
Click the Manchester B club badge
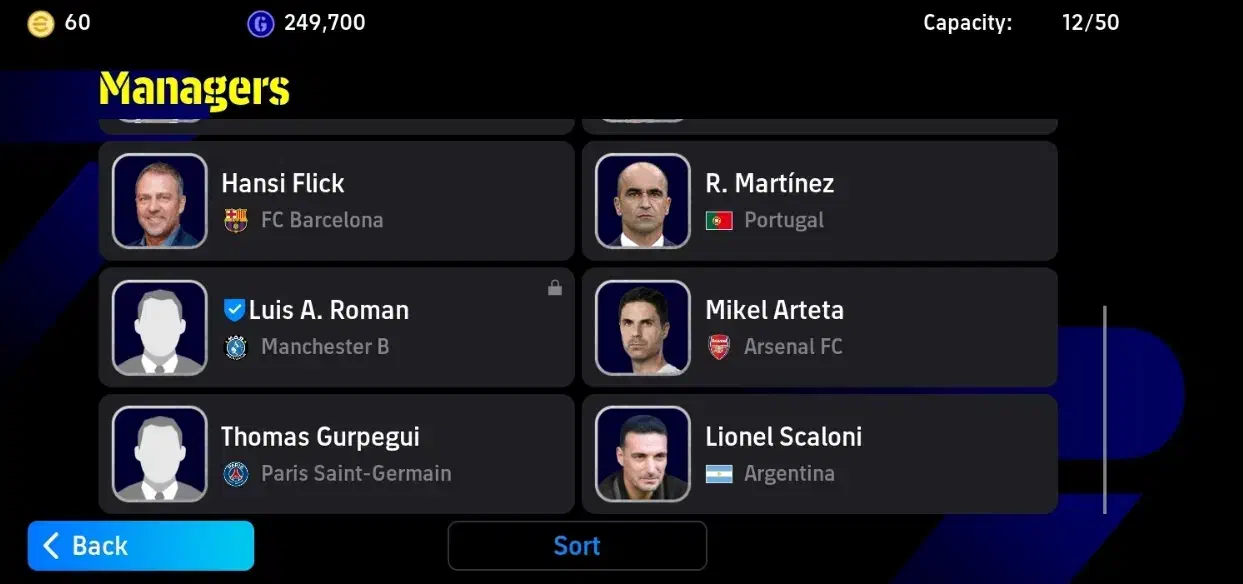point(236,347)
